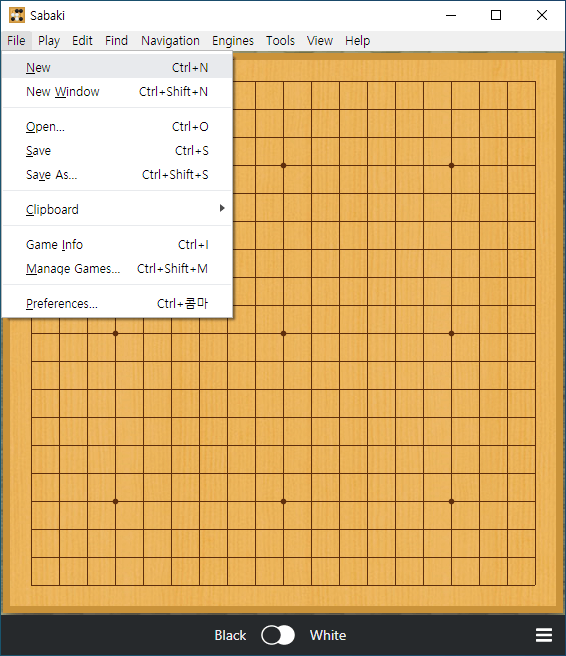
Task: Choose New Window menu entry
Action: coord(117,91)
